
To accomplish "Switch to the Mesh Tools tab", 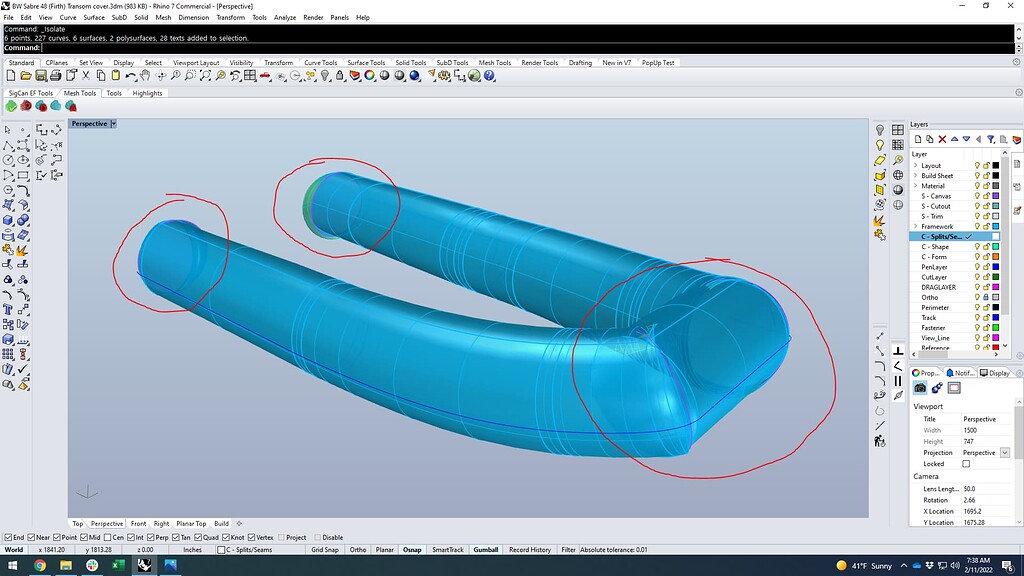I will (79, 93).
